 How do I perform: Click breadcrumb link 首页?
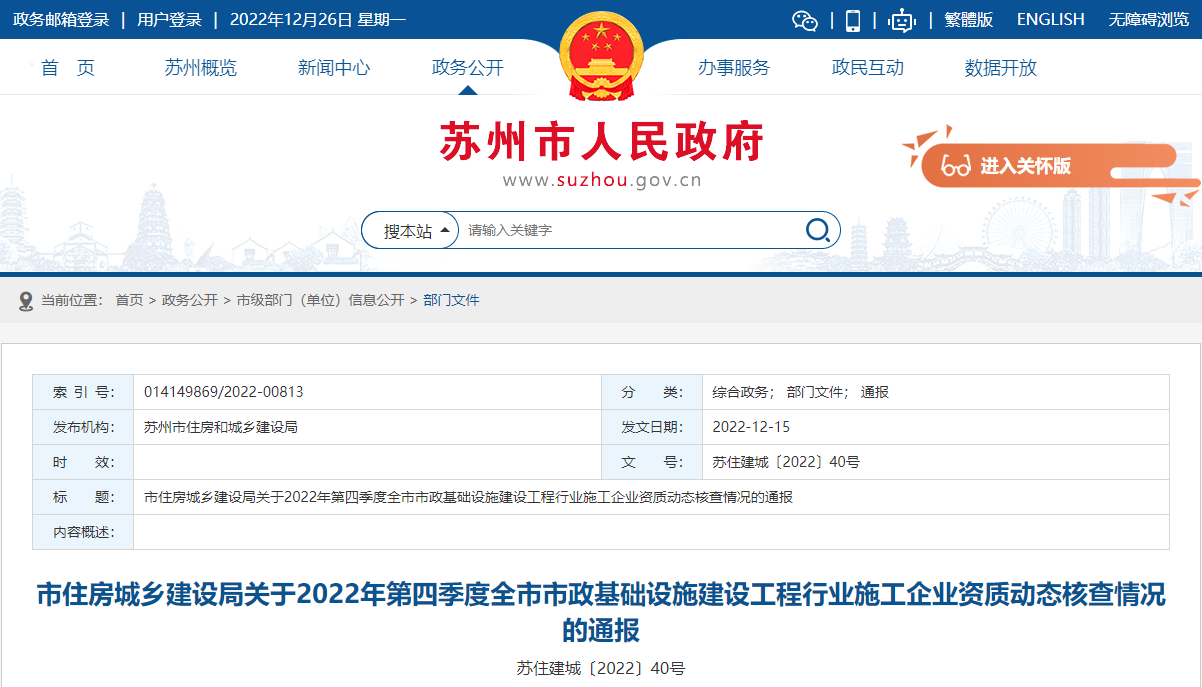129,300
